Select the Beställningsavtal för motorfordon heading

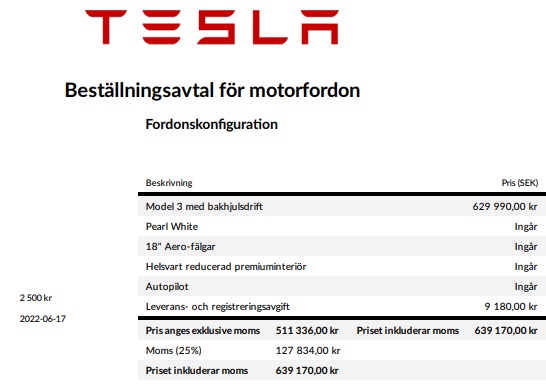click(x=212, y=90)
